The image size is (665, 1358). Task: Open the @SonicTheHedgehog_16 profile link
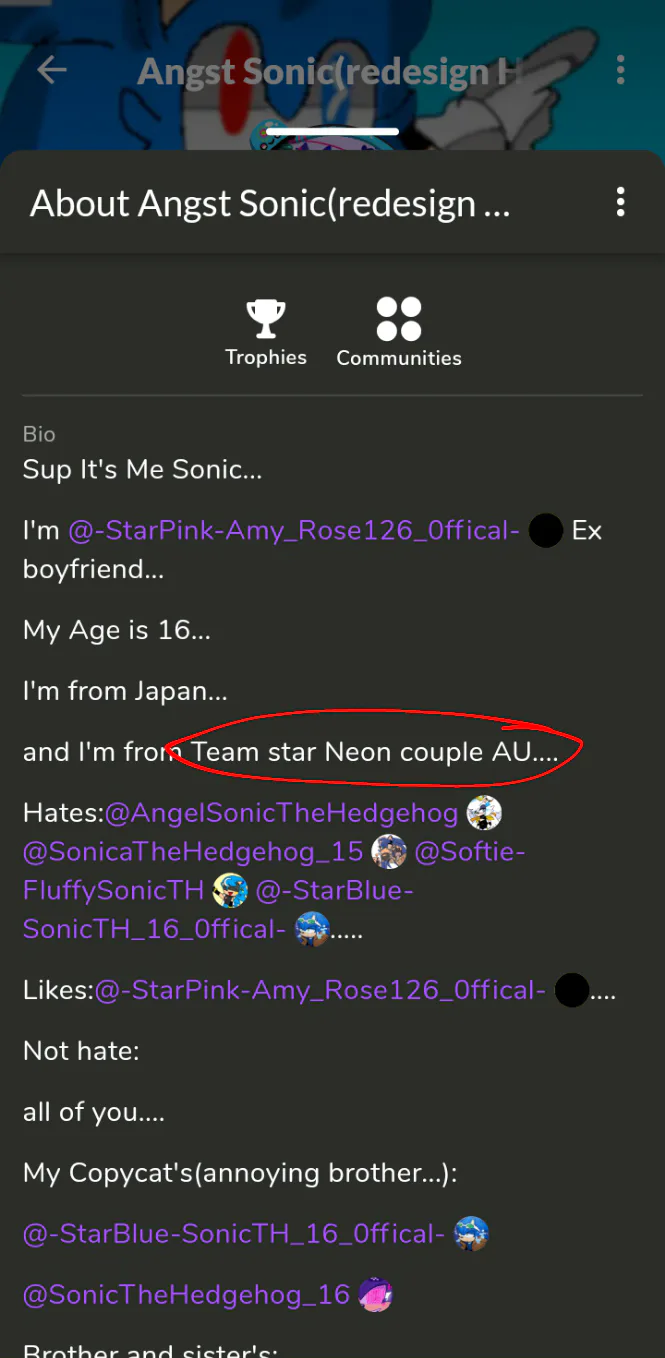[186, 1295]
